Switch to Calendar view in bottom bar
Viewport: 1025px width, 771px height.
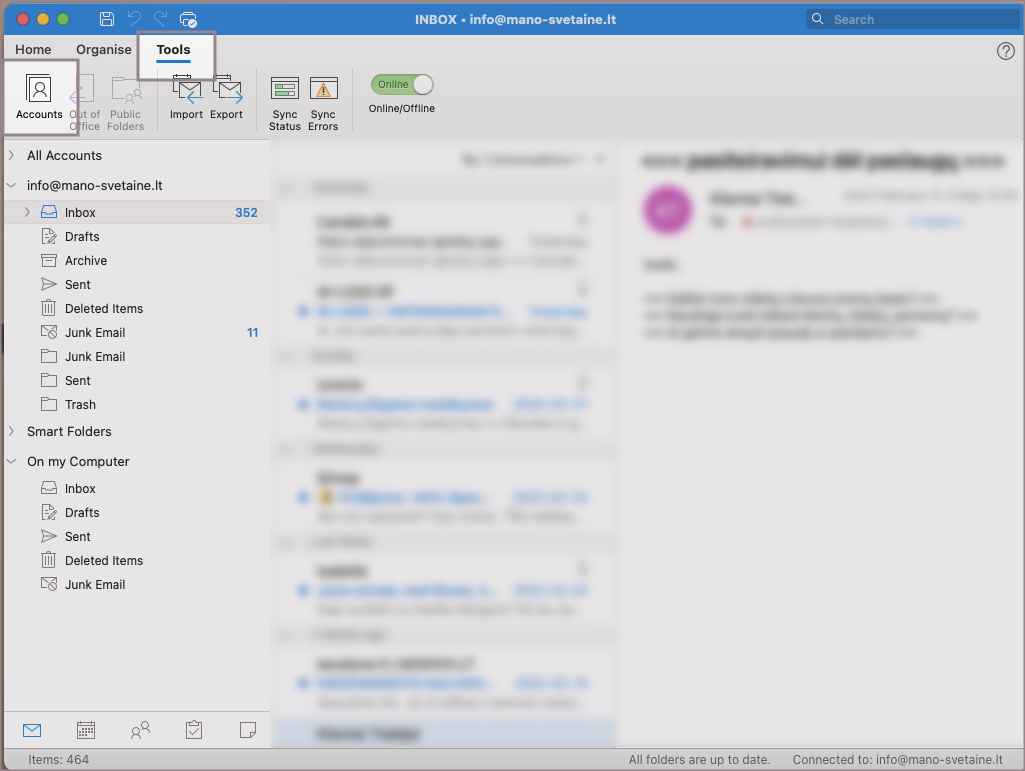point(86,730)
